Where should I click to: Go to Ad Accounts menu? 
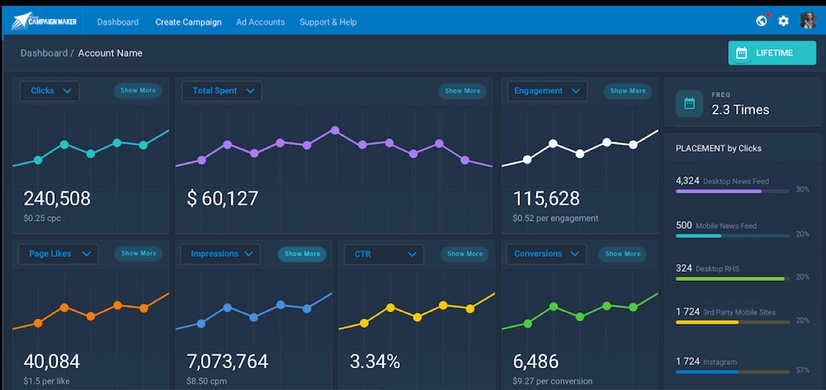click(x=260, y=22)
